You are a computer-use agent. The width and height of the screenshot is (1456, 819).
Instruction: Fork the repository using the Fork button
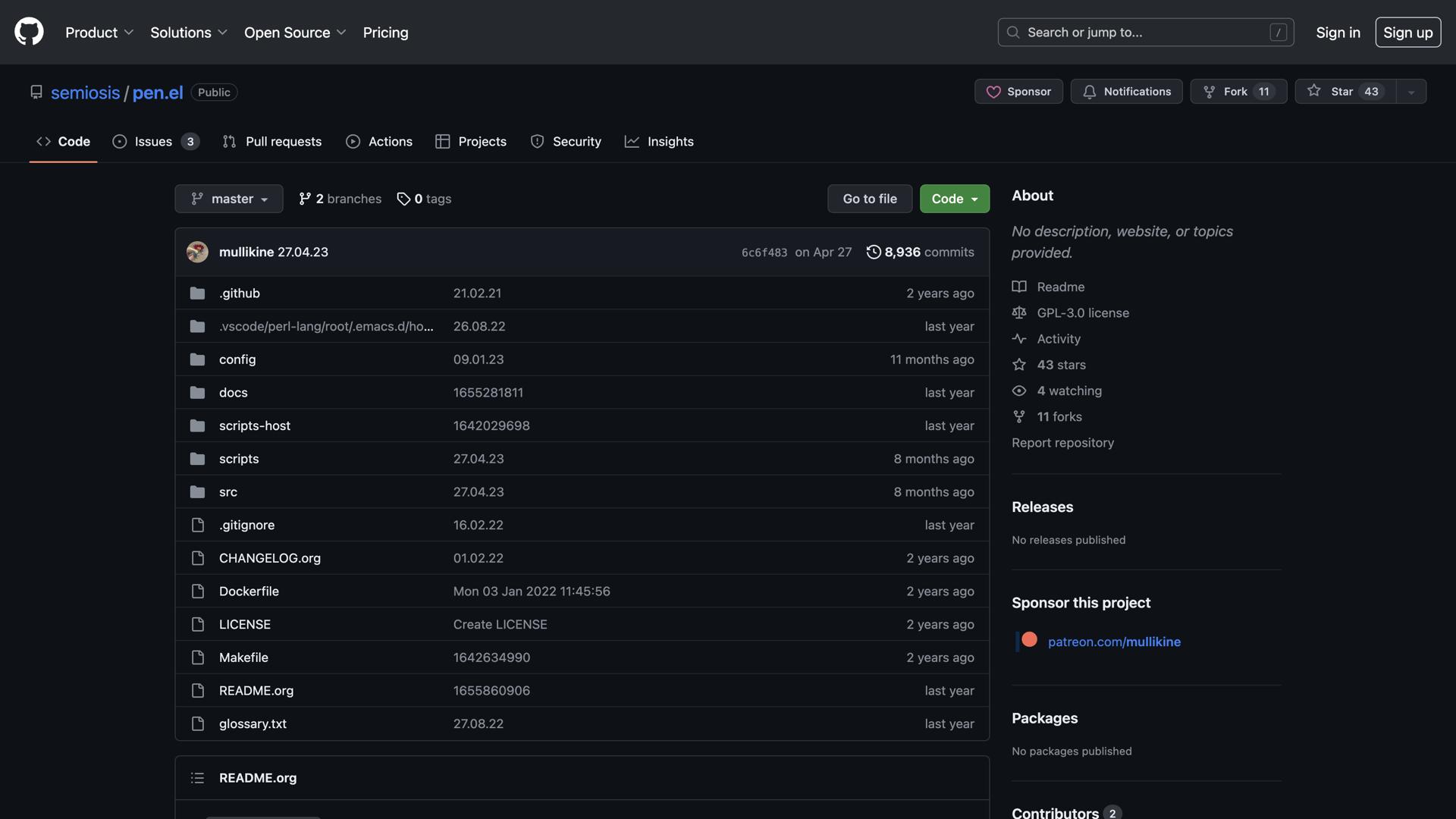point(1238,92)
